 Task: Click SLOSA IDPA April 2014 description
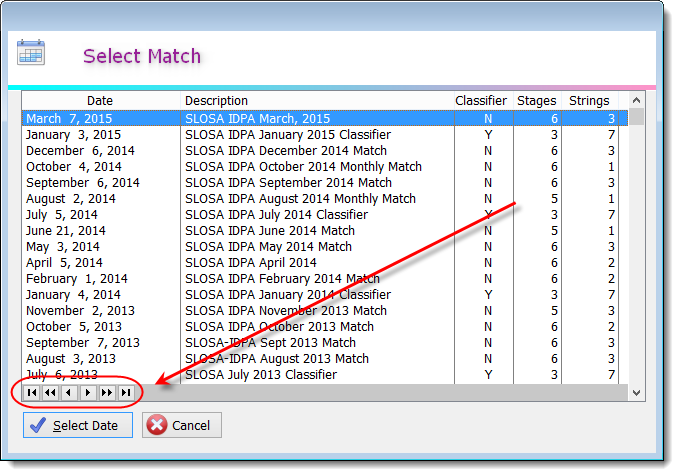coord(251,263)
